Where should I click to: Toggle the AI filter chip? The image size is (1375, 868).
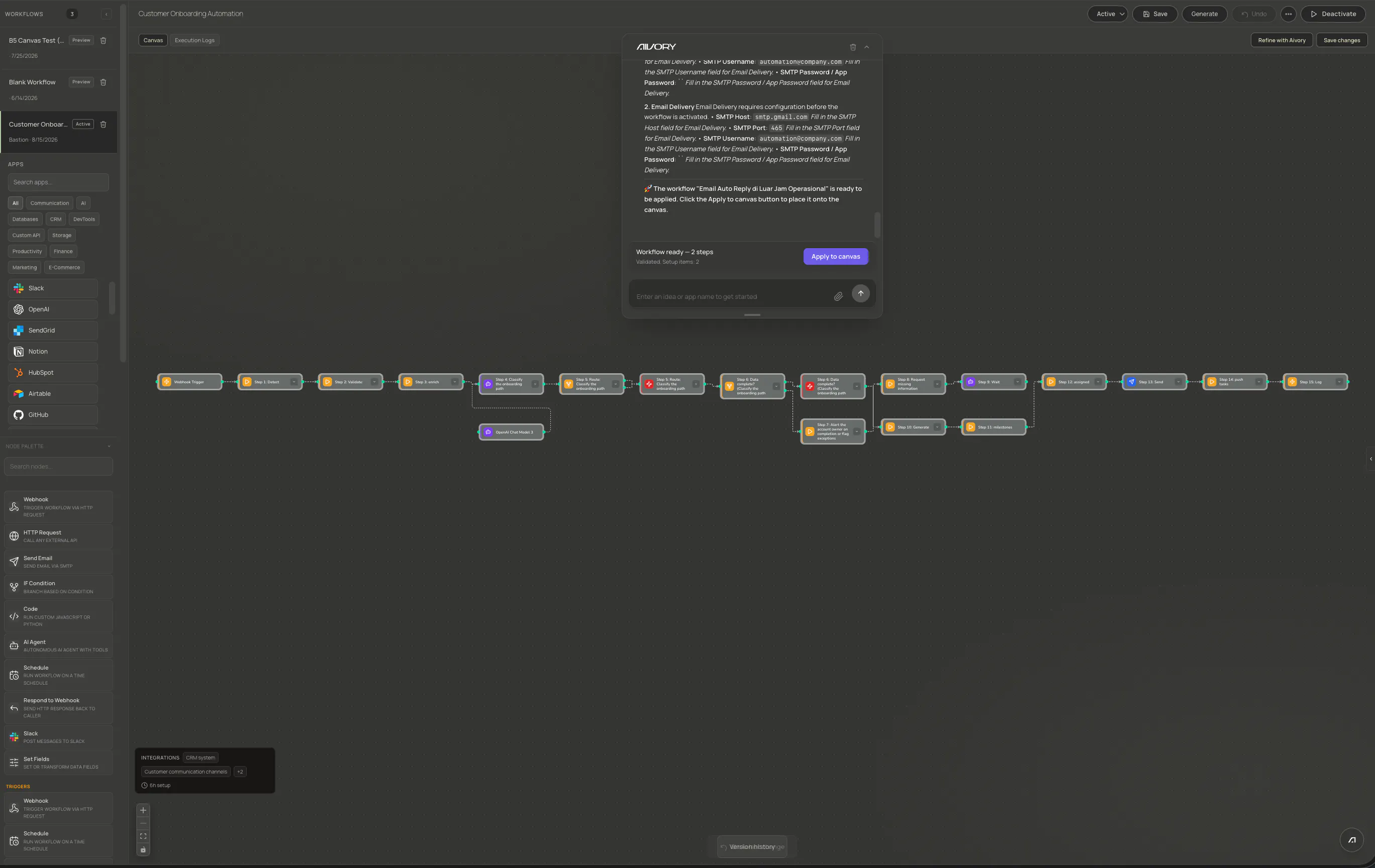(83, 203)
